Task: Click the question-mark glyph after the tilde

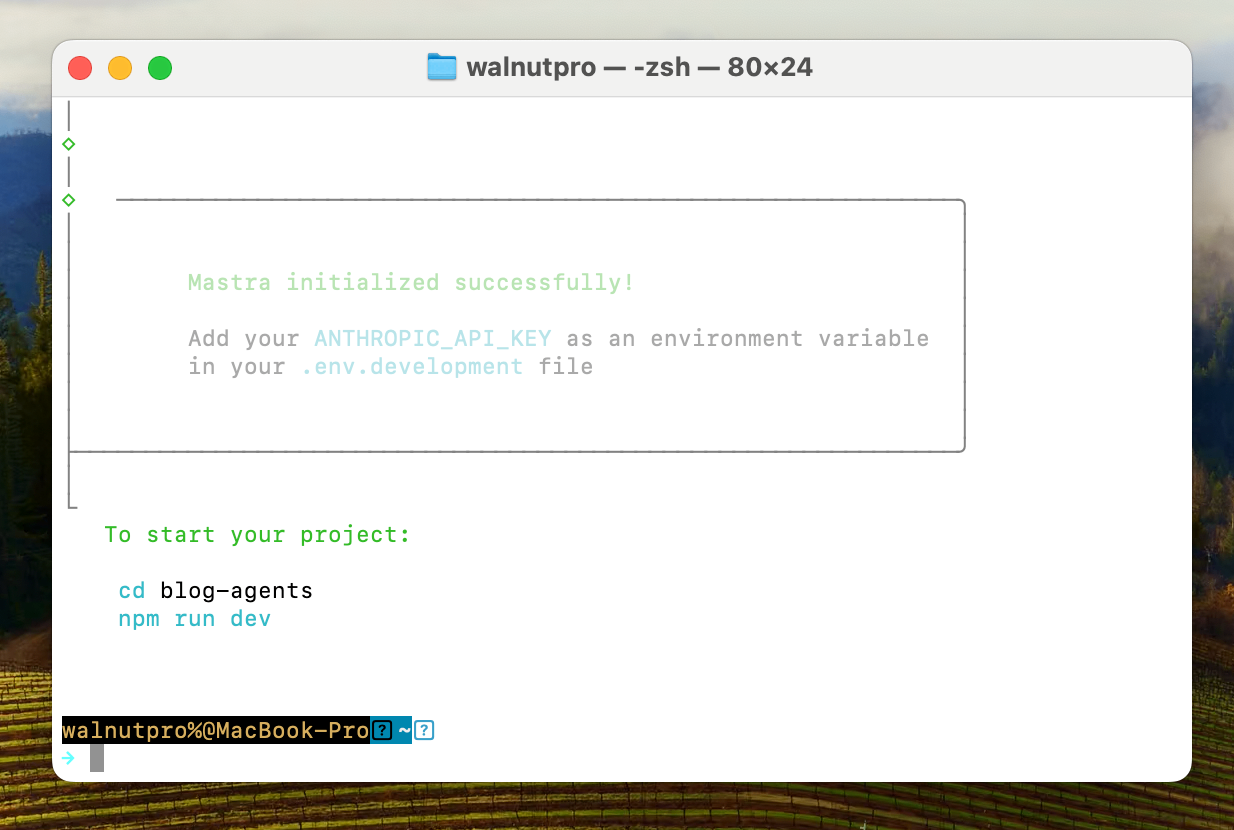Action: click(x=424, y=731)
